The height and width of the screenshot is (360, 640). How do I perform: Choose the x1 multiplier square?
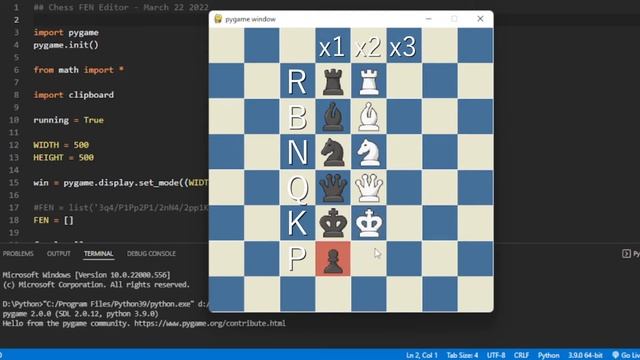click(333, 45)
